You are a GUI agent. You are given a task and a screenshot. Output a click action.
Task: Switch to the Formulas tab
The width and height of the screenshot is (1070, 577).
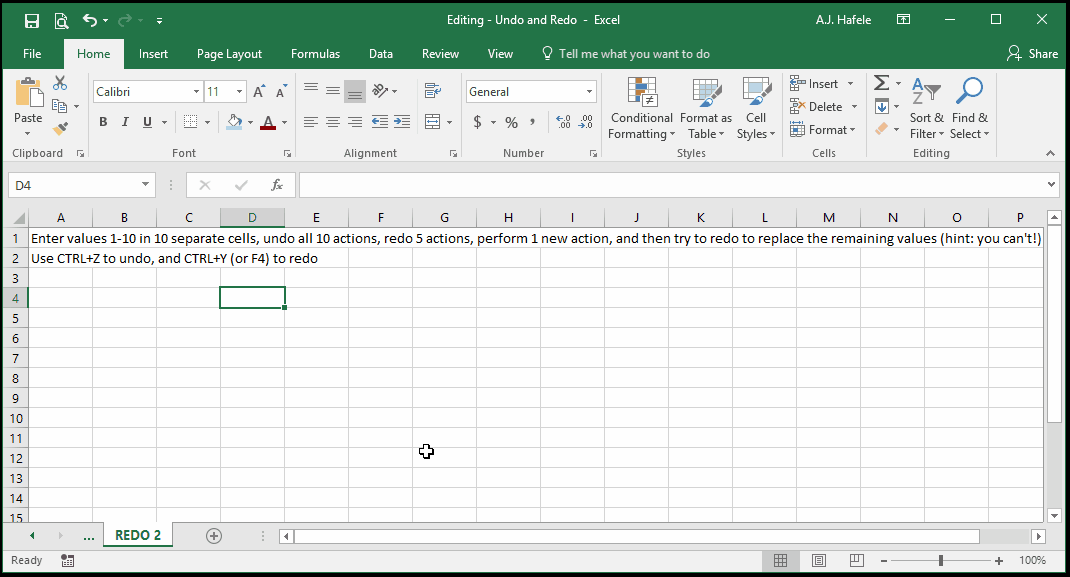pyautogui.click(x=315, y=54)
